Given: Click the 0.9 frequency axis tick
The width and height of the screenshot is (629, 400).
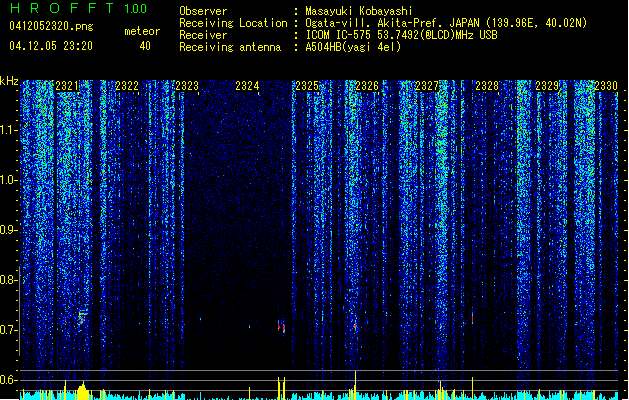Looking at the screenshot, I should [8, 230].
